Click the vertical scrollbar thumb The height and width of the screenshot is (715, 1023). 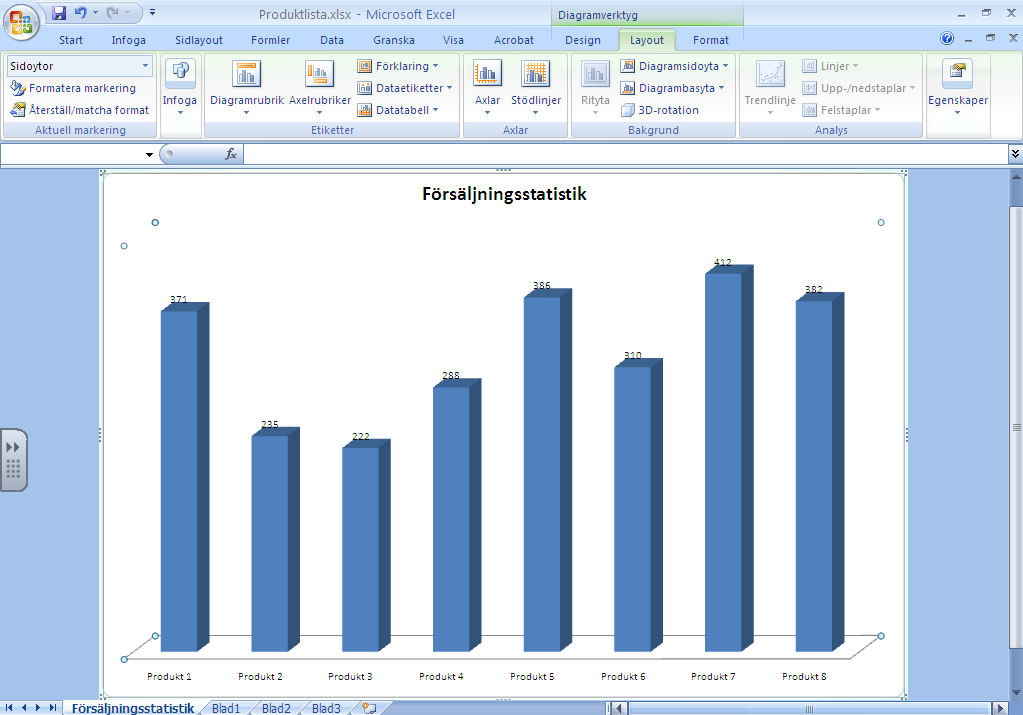tap(1016, 427)
